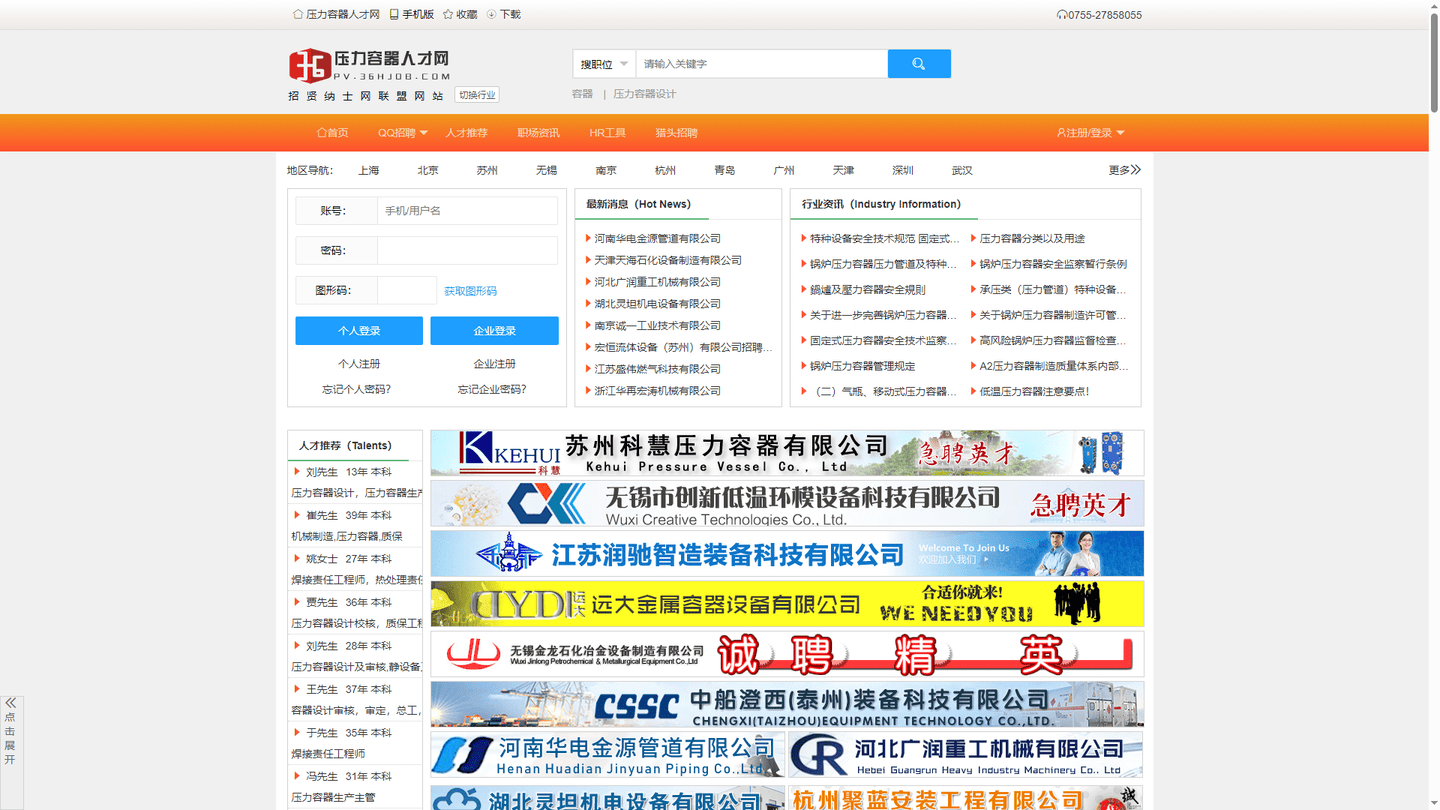The image size is (1440, 810).
Task: Expand 更多 regions with double chevron
Action: click(x=1125, y=170)
